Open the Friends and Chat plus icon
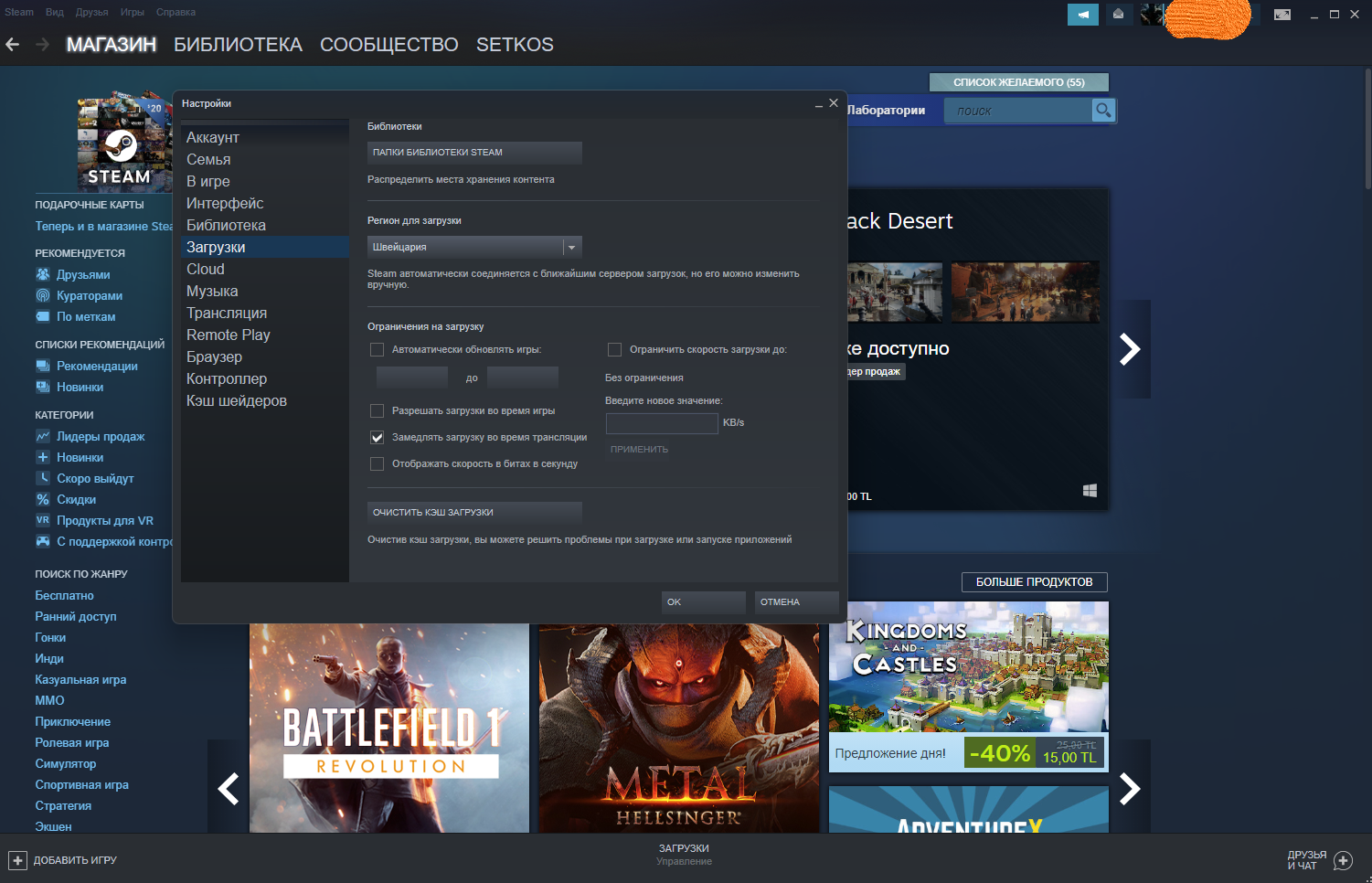Viewport: 1372px width, 883px height. click(1343, 860)
